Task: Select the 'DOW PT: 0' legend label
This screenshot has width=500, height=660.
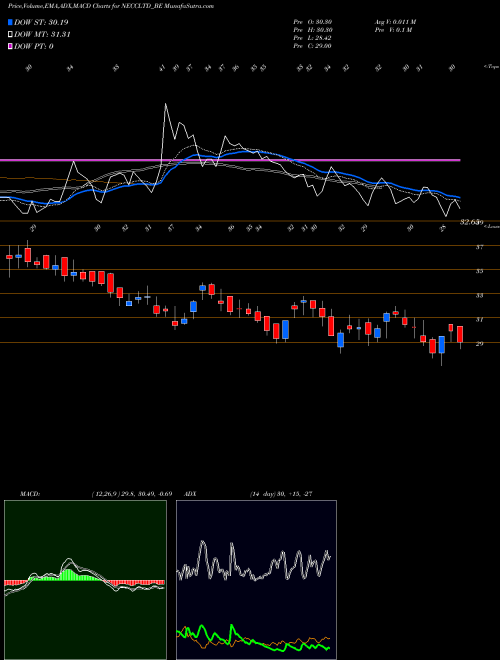Action: pyautogui.click(x=34, y=46)
